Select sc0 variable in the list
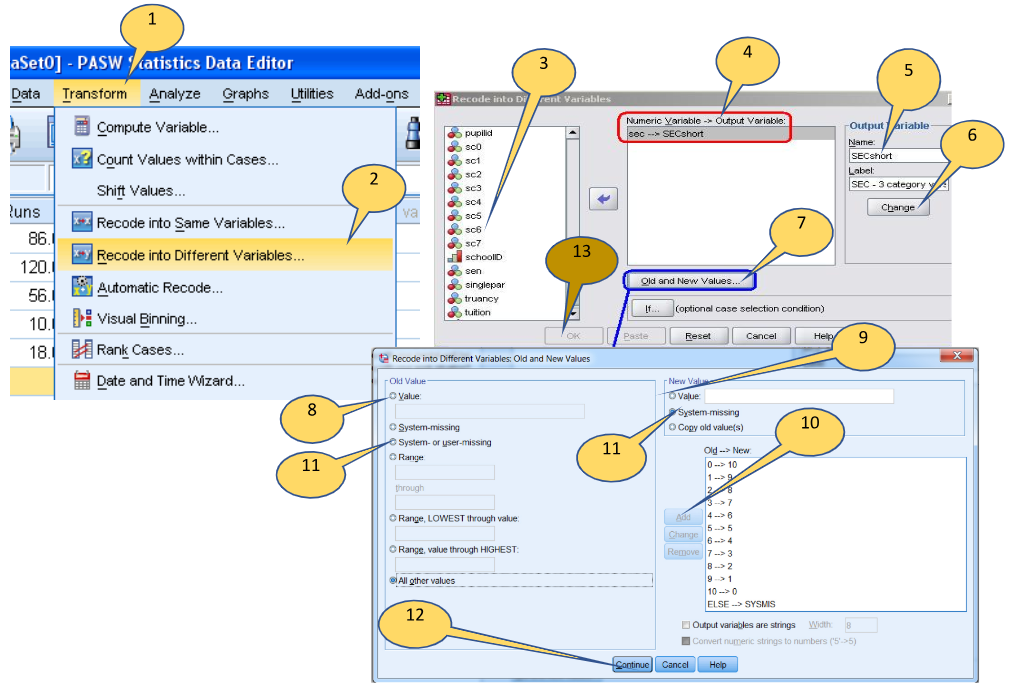Image resolution: width=1012 pixels, height=697 pixels. point(472,146)
